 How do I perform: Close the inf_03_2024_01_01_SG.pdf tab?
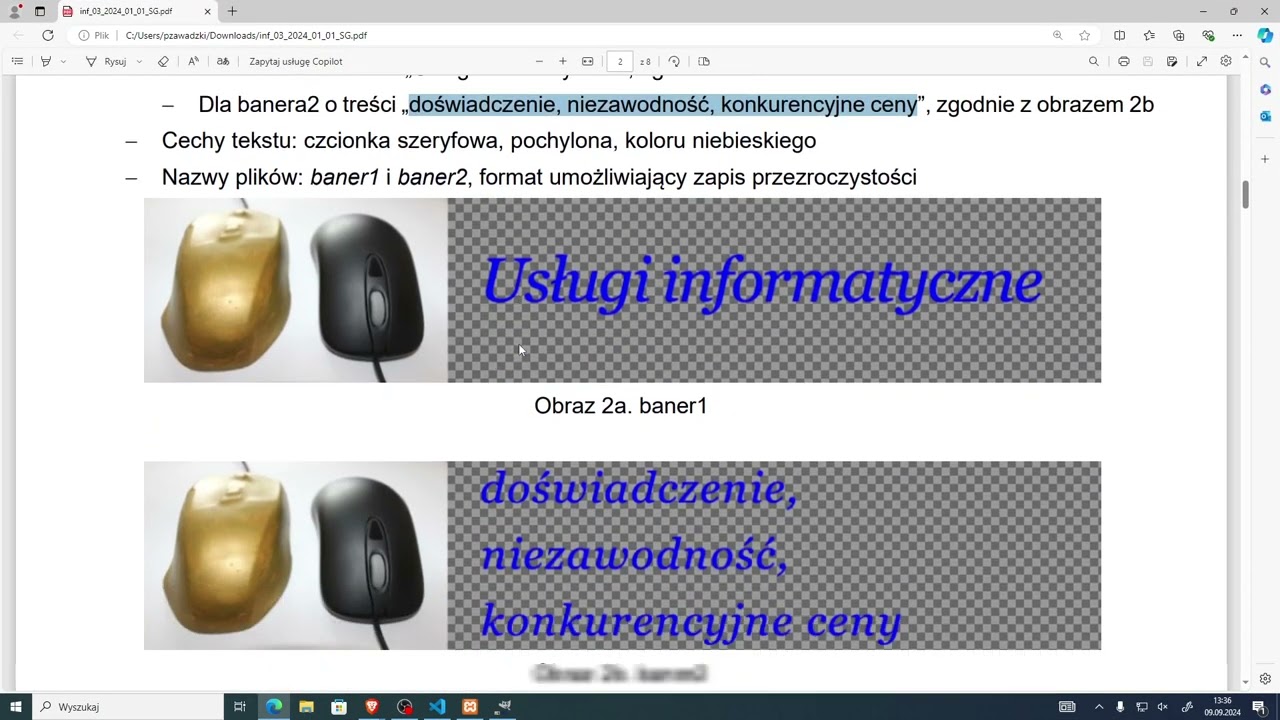(x=208, y=11)
